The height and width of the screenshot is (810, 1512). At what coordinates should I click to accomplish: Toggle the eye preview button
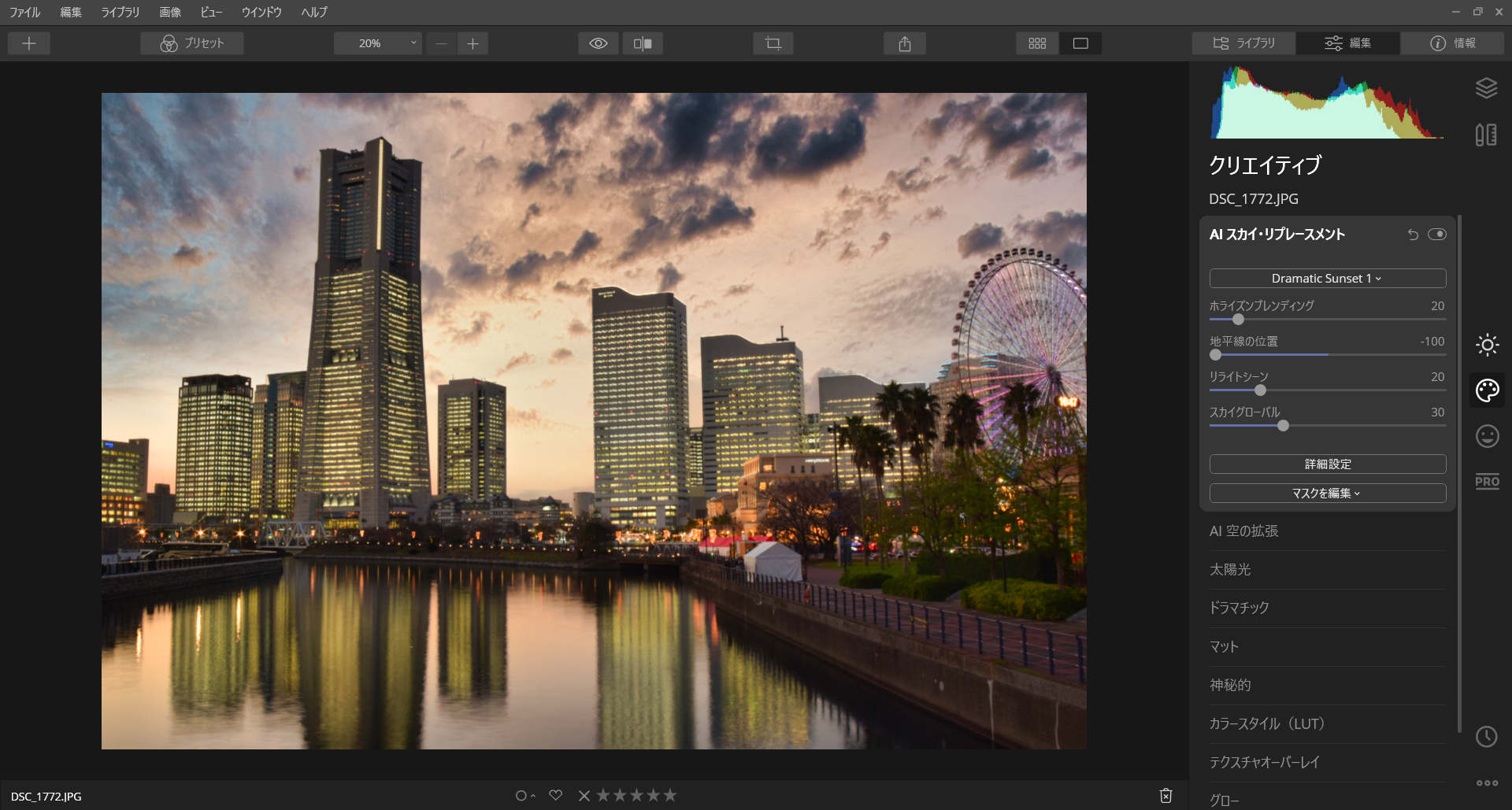click(x=598, y=43)
